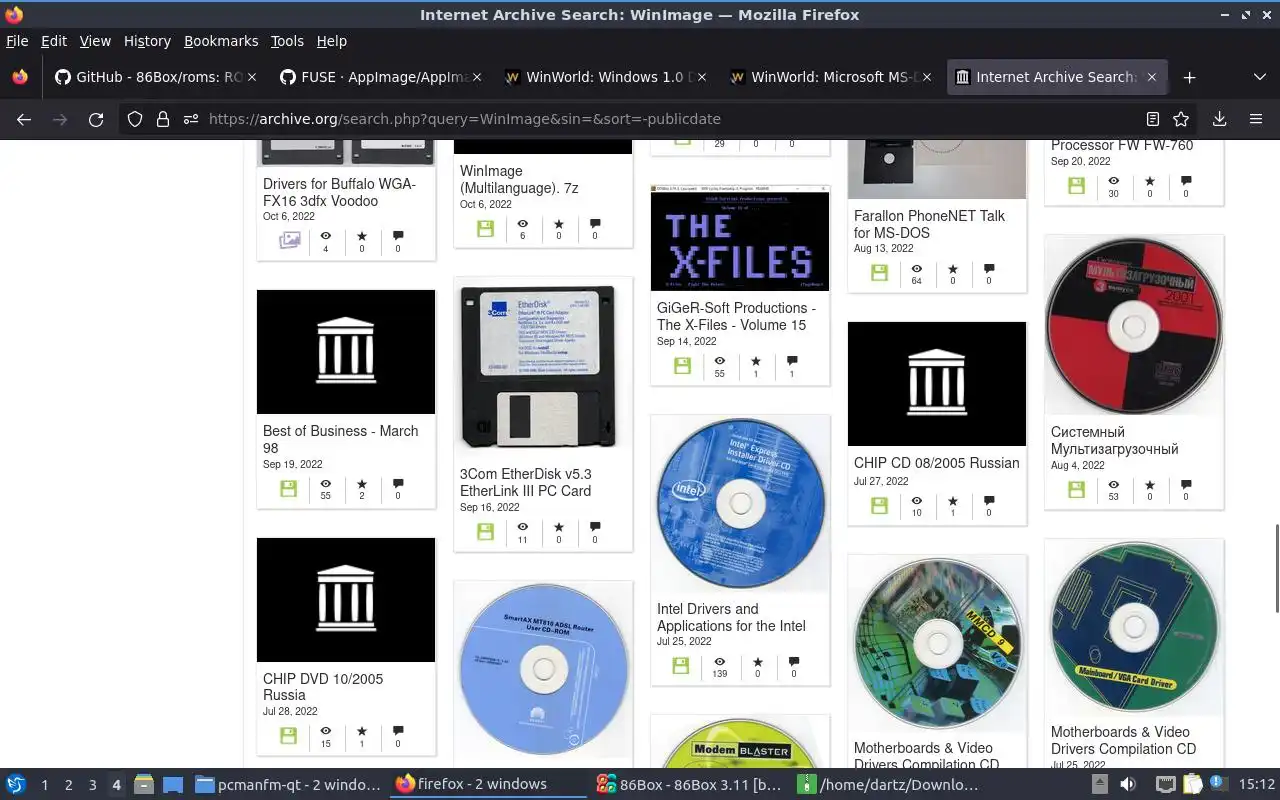Toggle reader view in the address bar
Image resolution: width=1280 pixels, height=800 pixels.
[1153, 119]
